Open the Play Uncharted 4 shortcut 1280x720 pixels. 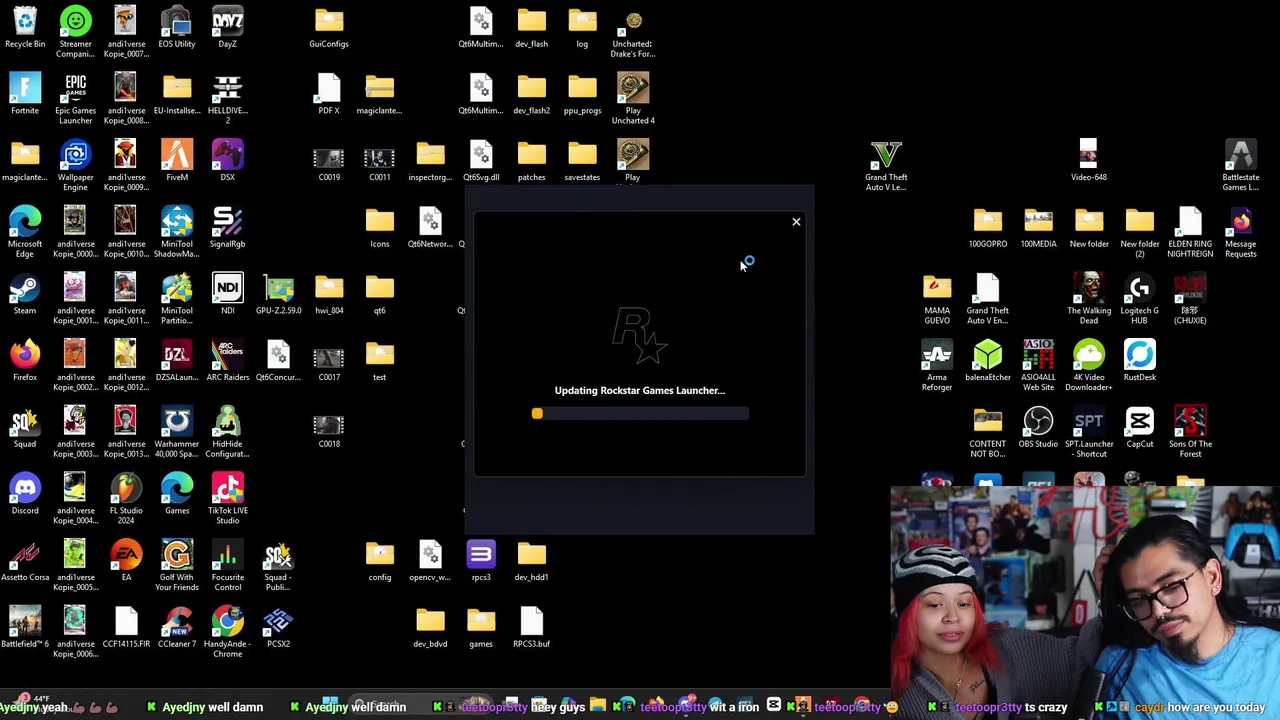click(x=633, y=98)
